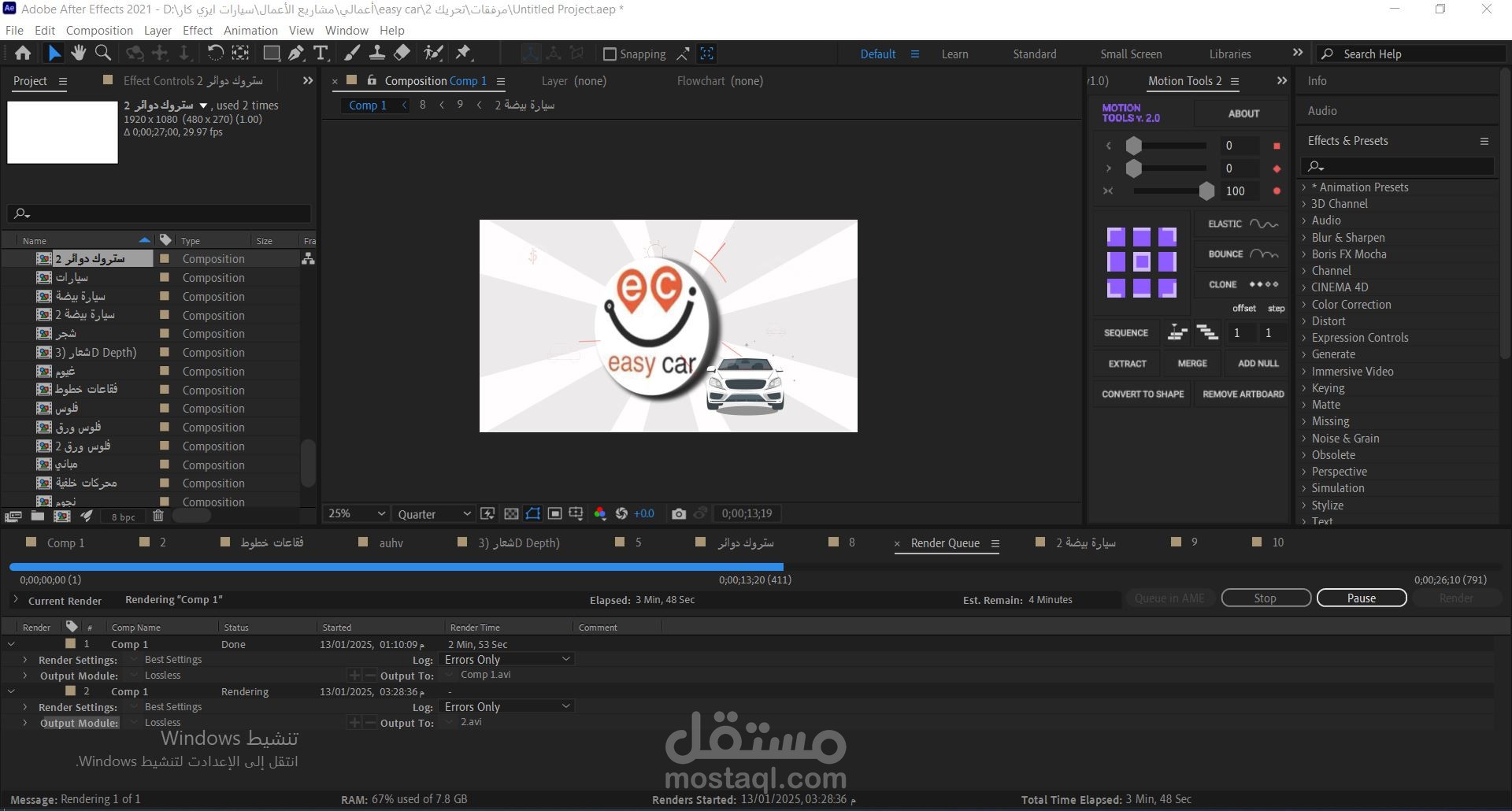Click the CONVERT TO SHAPE button

click(1143, 394)
